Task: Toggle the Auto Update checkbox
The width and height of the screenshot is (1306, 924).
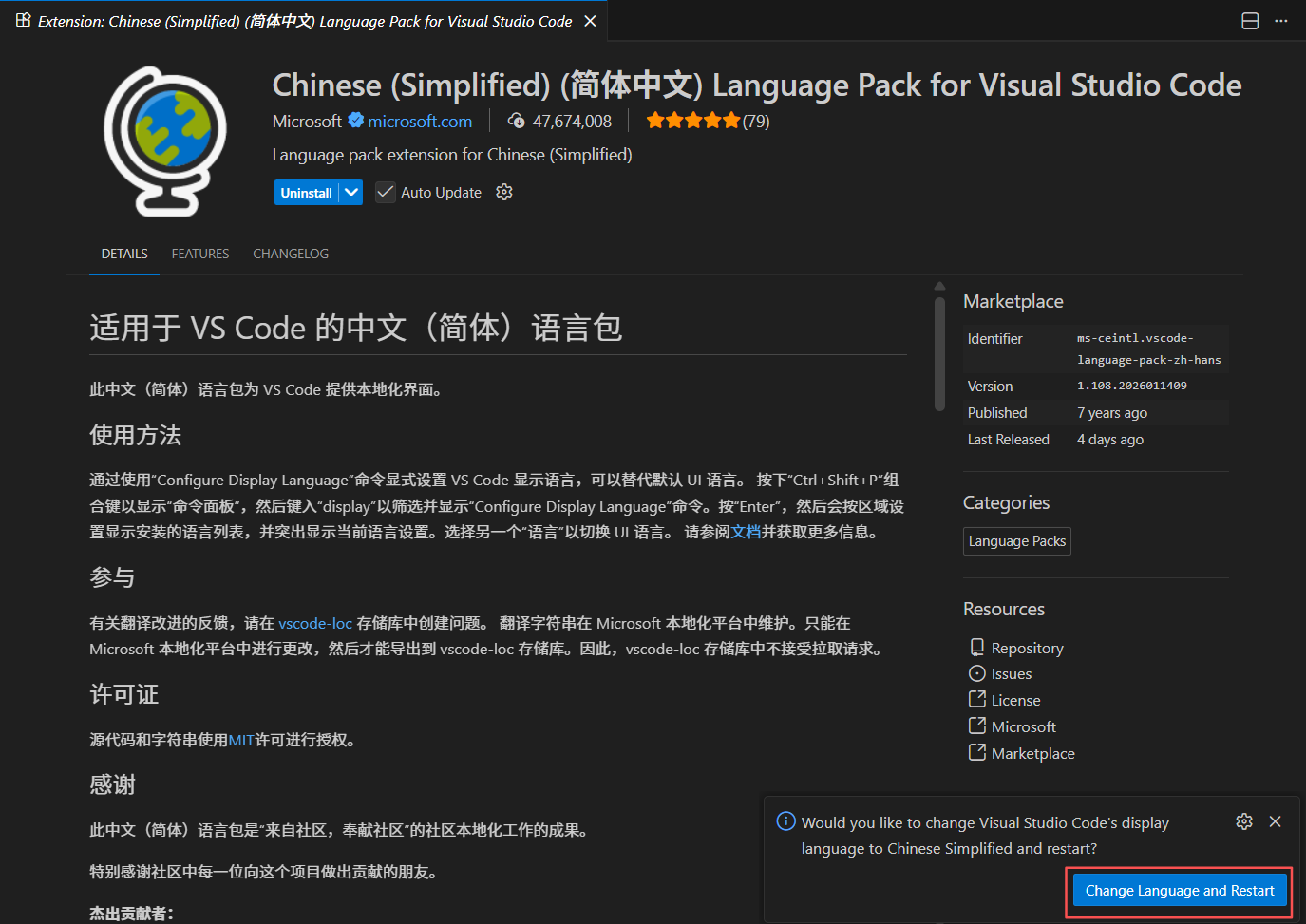Action: 385,193
